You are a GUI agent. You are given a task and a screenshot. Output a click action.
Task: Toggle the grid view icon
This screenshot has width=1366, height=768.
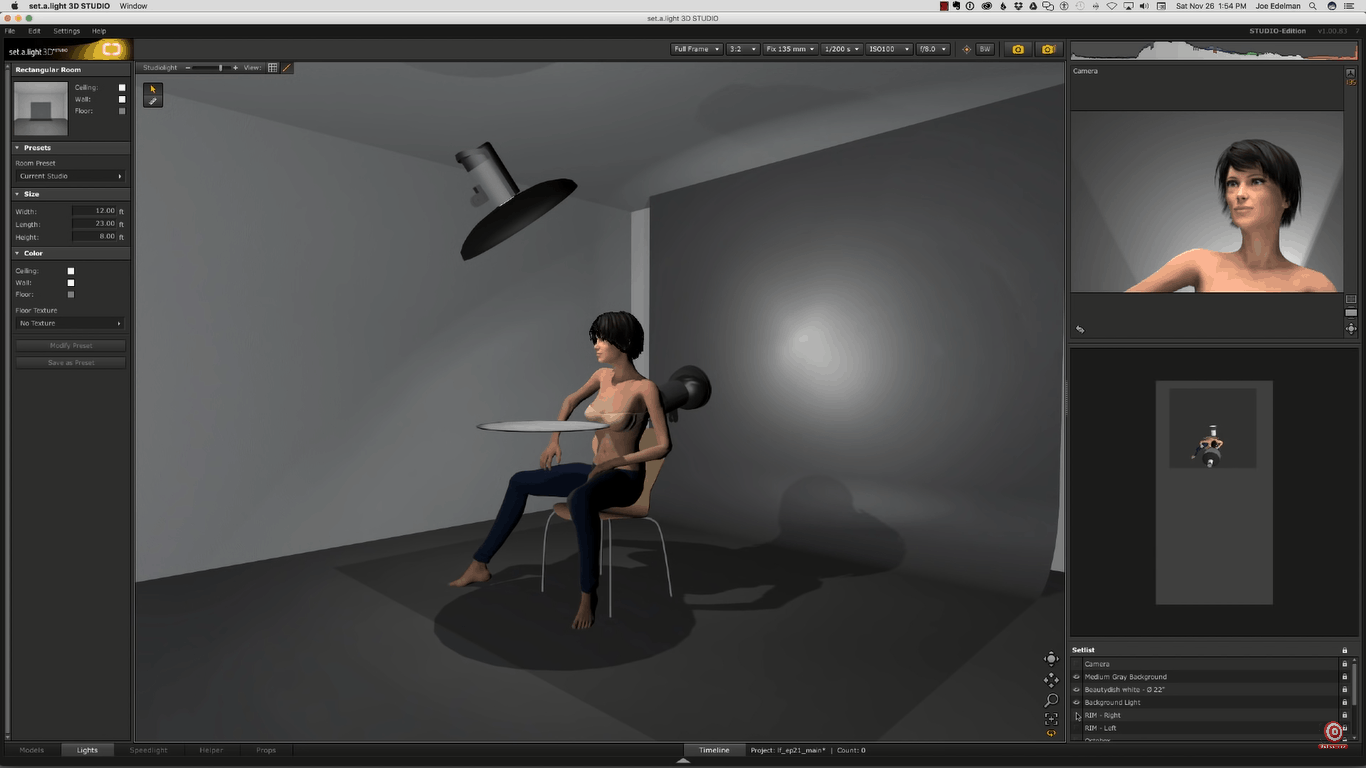click(x=273, y=68)
